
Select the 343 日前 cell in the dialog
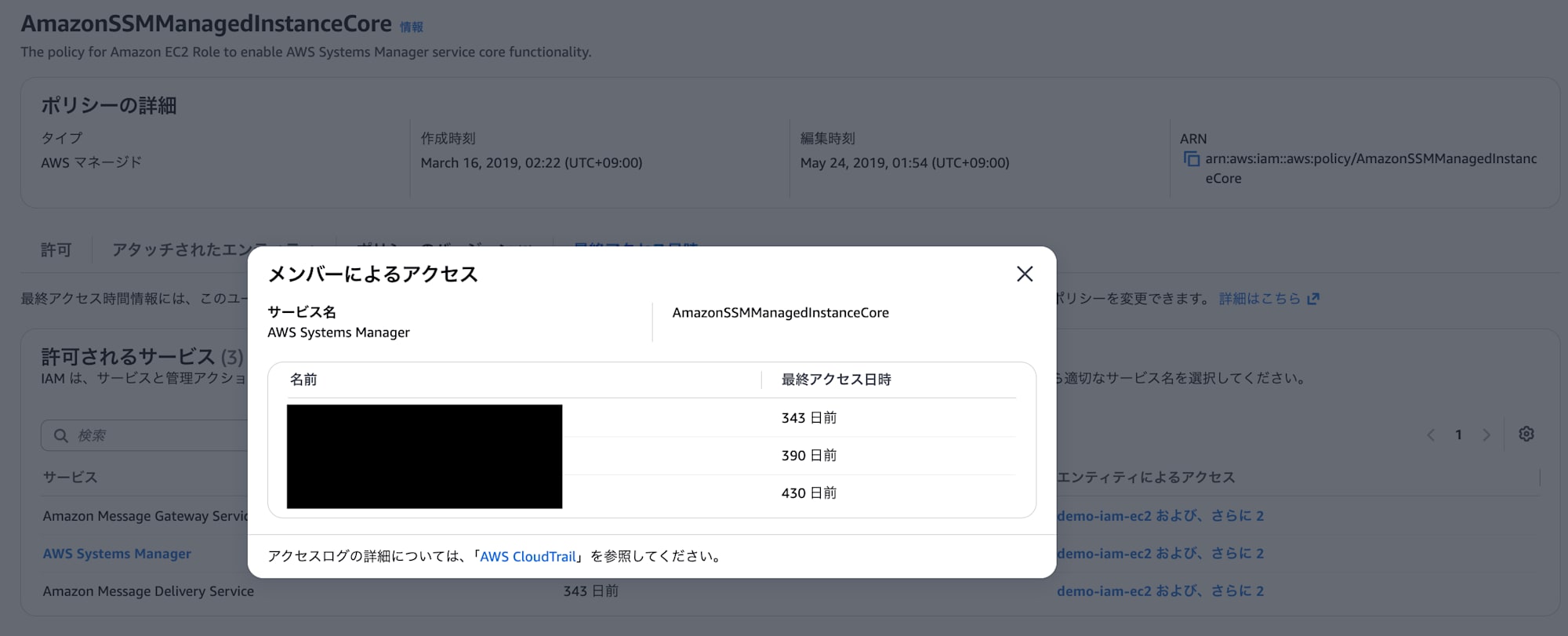click(x=808, y=418)
